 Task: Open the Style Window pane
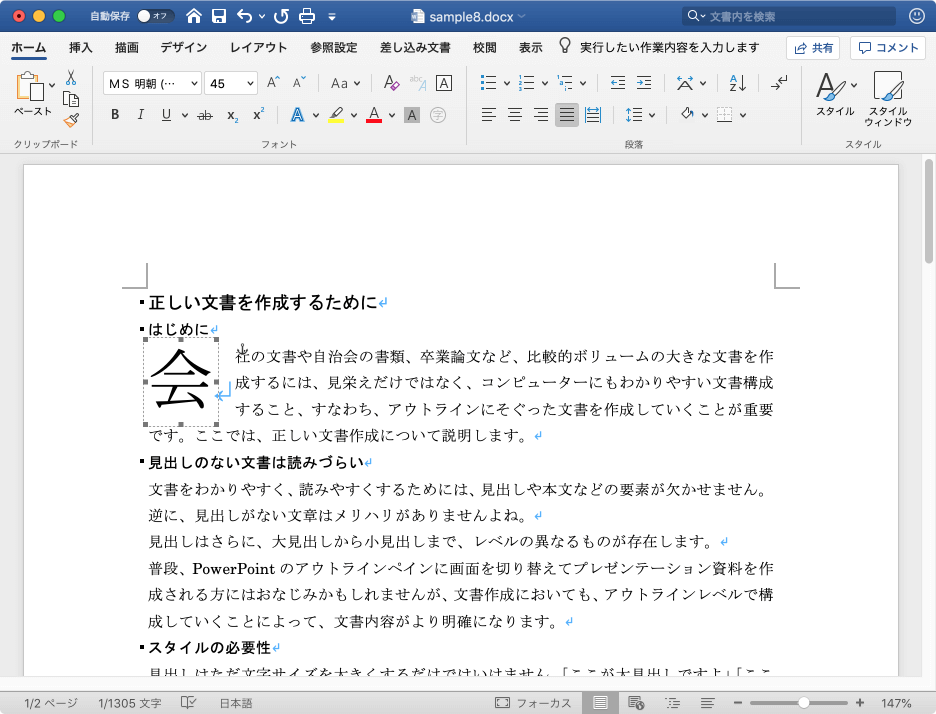[888, 99]
